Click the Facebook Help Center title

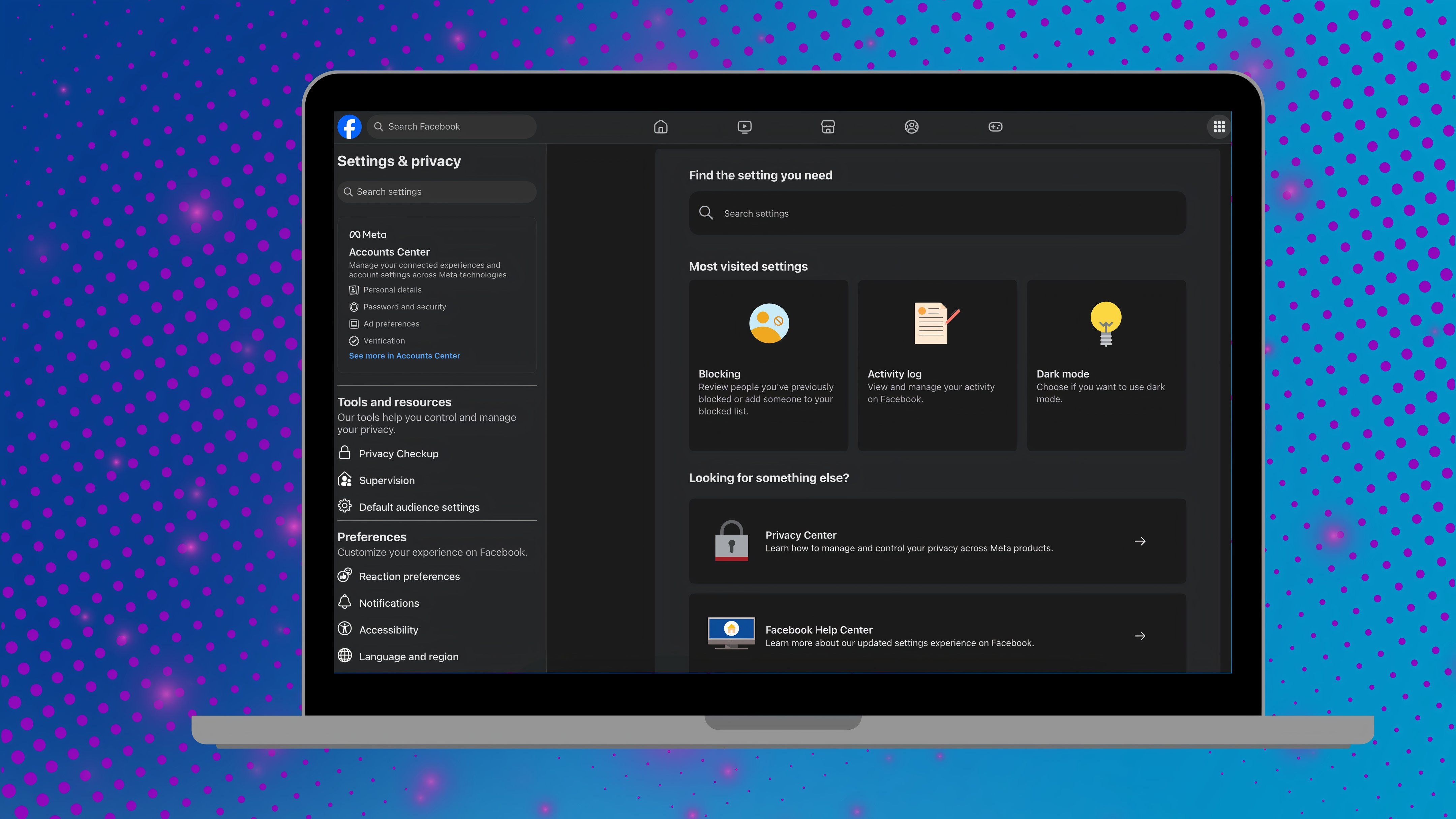click(x=818, y=630)
